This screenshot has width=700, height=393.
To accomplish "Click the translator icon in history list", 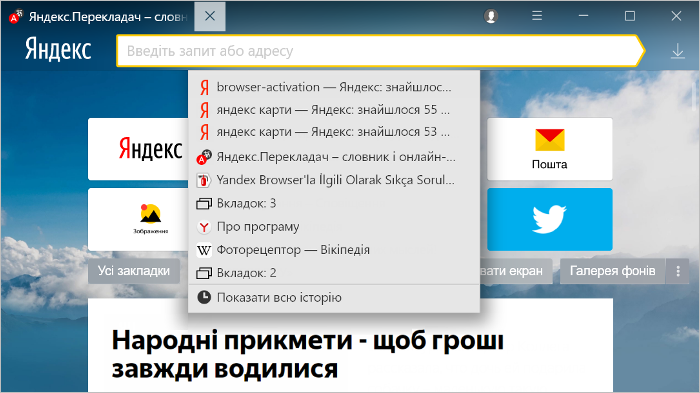I will [x=204, y=157].
